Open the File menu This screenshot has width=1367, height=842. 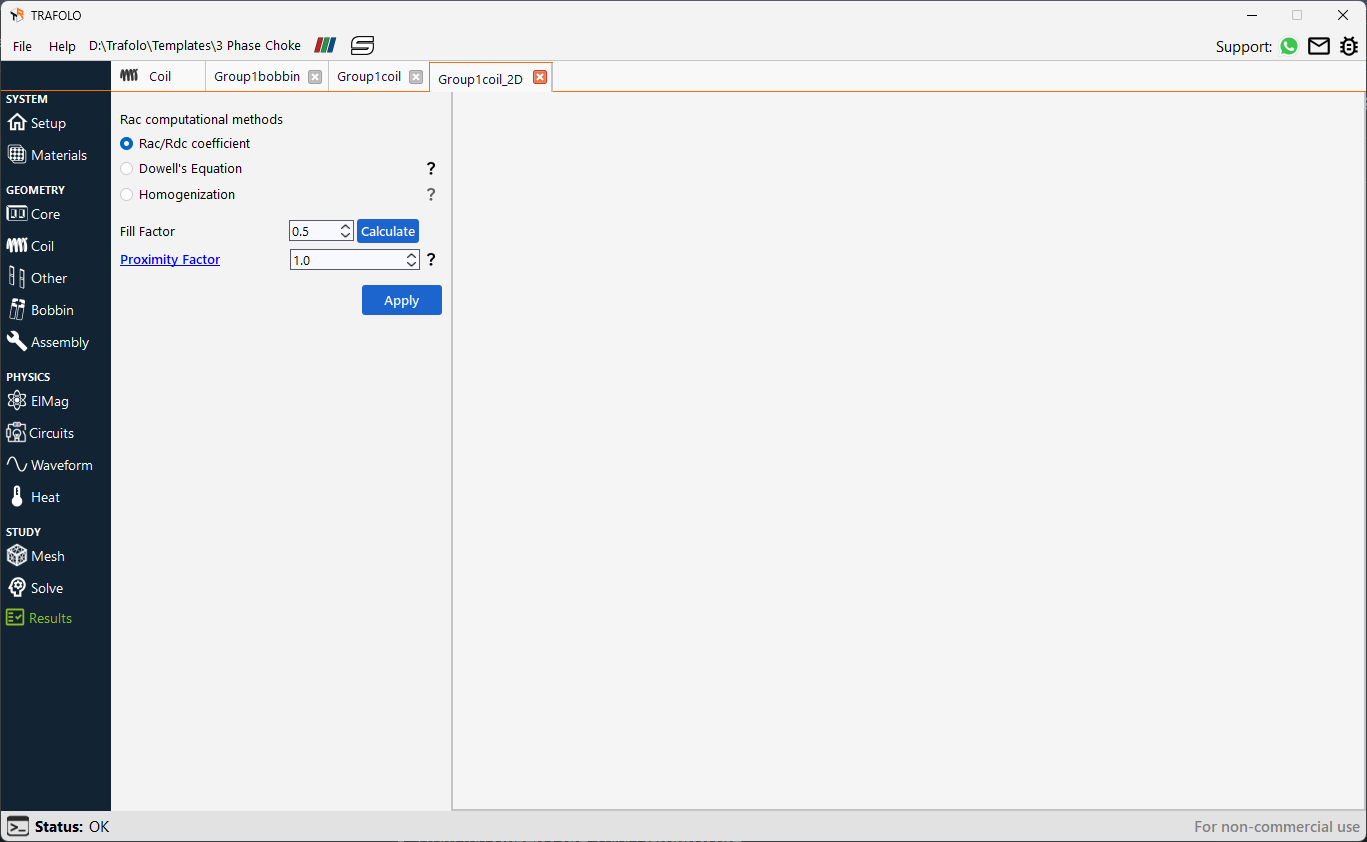[22, 46]
